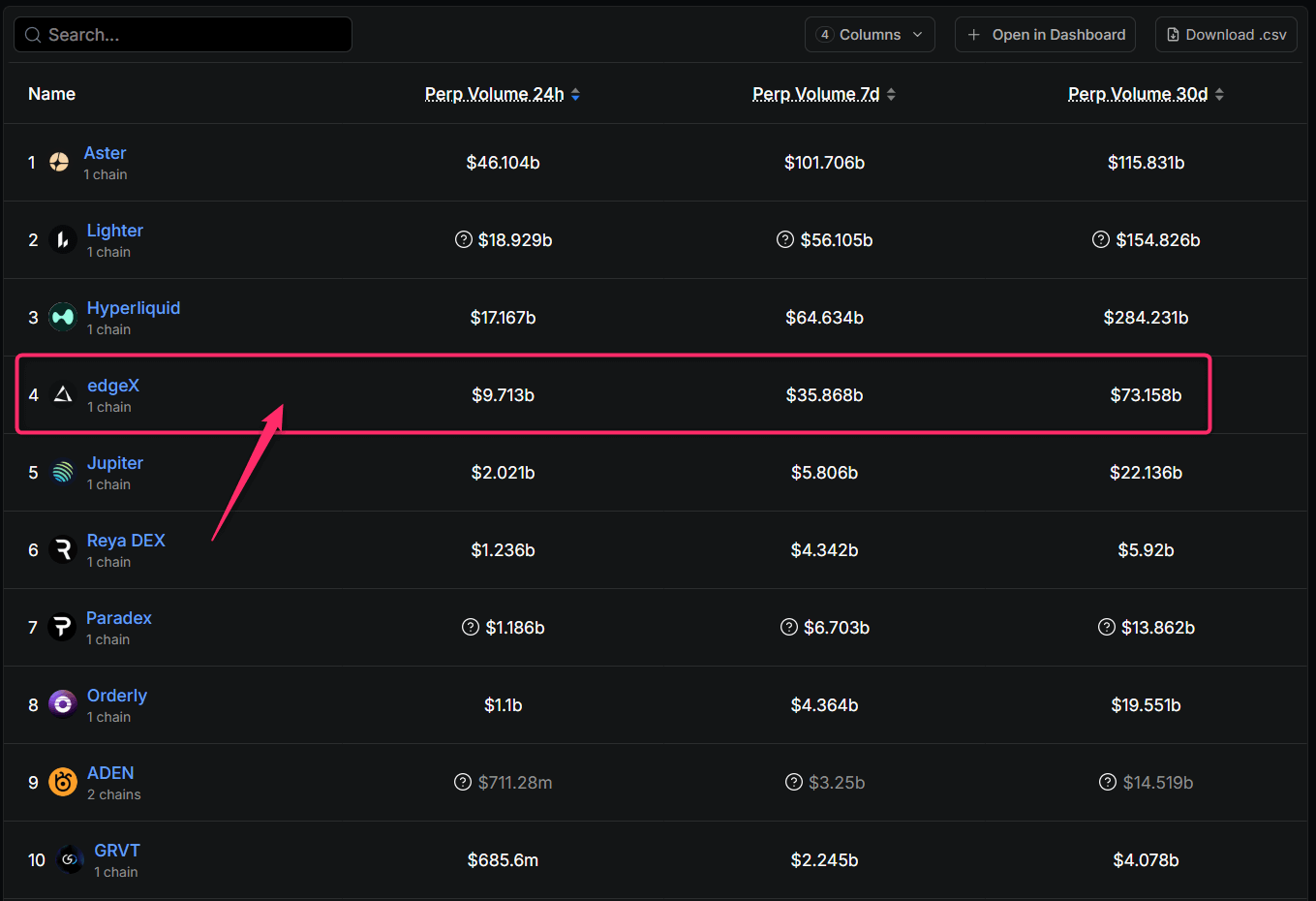
Task: Click the Jupiter logo icon
Action: [63, 472]
